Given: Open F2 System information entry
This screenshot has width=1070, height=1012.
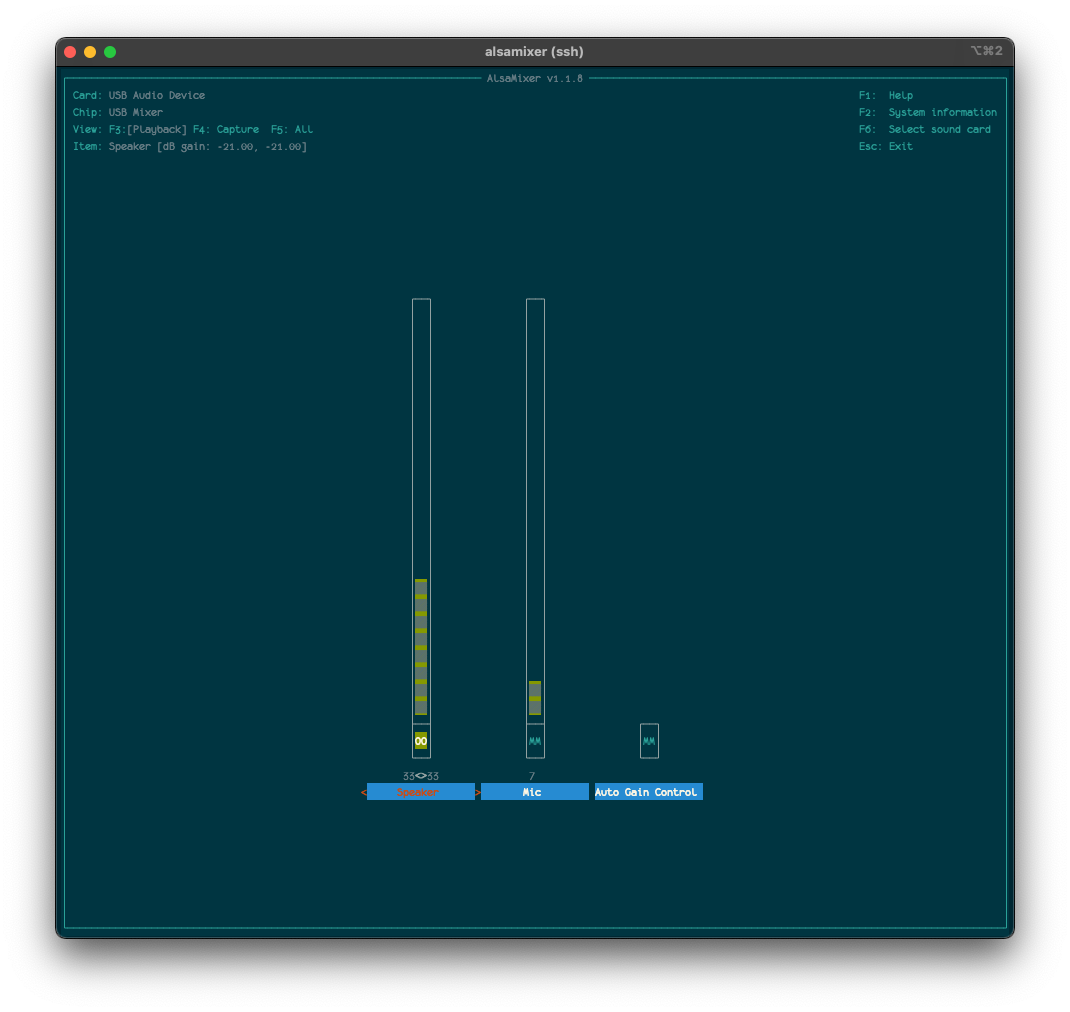Looking at the screenshot, I should [927, 112].
